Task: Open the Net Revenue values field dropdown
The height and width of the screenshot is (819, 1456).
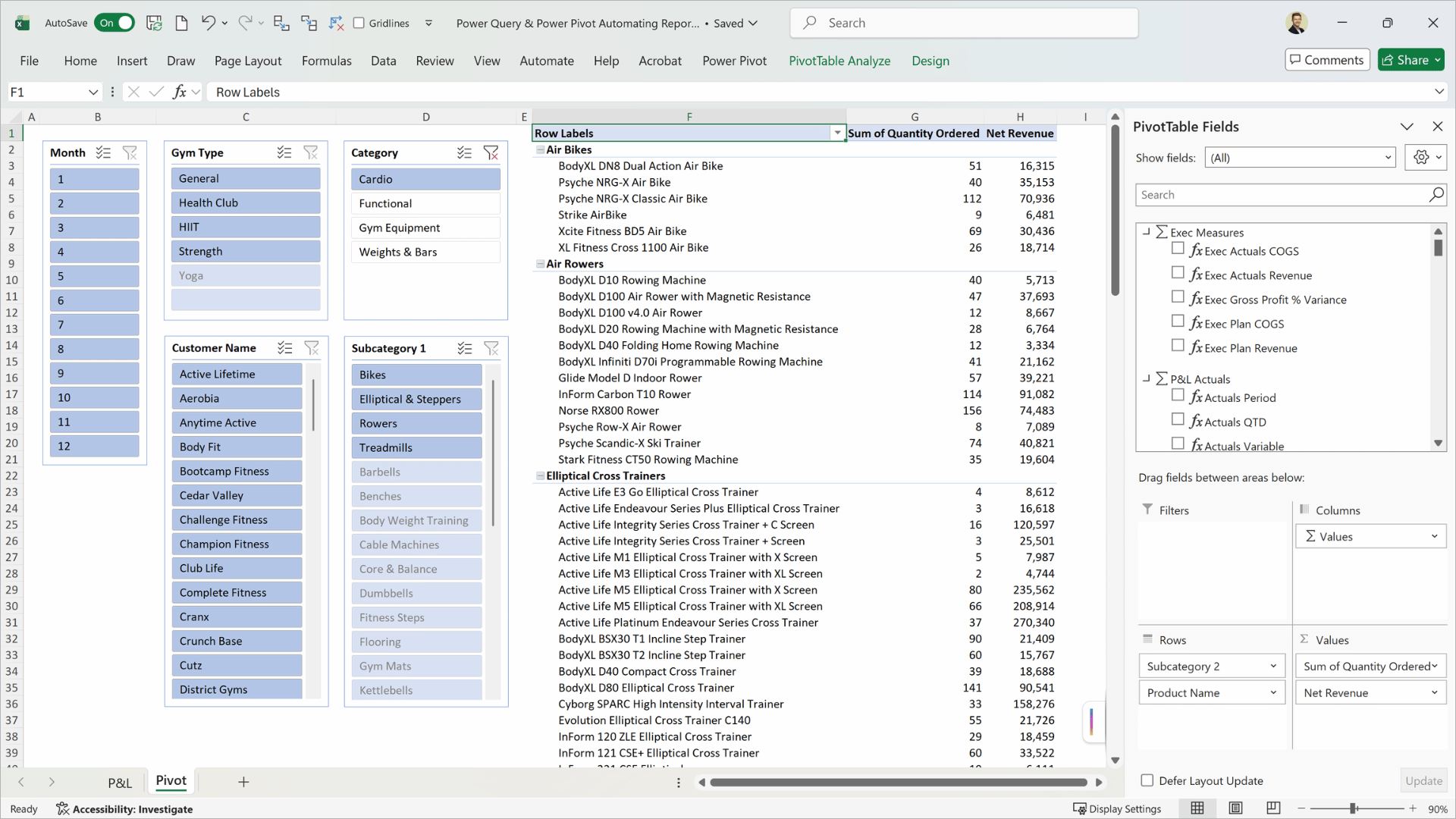Action: [1435, 693]
